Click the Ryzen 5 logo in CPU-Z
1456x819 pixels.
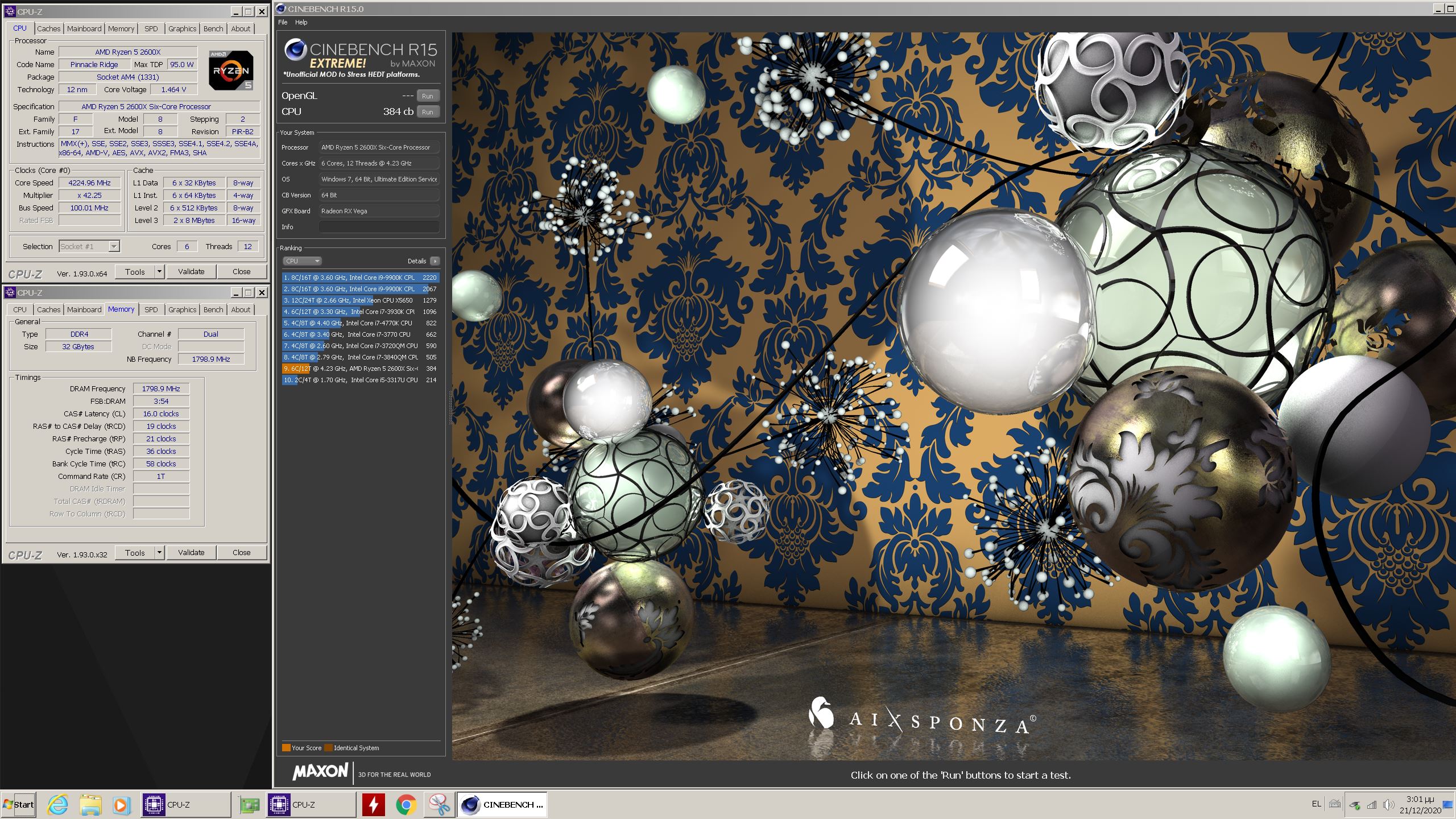(231, 70)
